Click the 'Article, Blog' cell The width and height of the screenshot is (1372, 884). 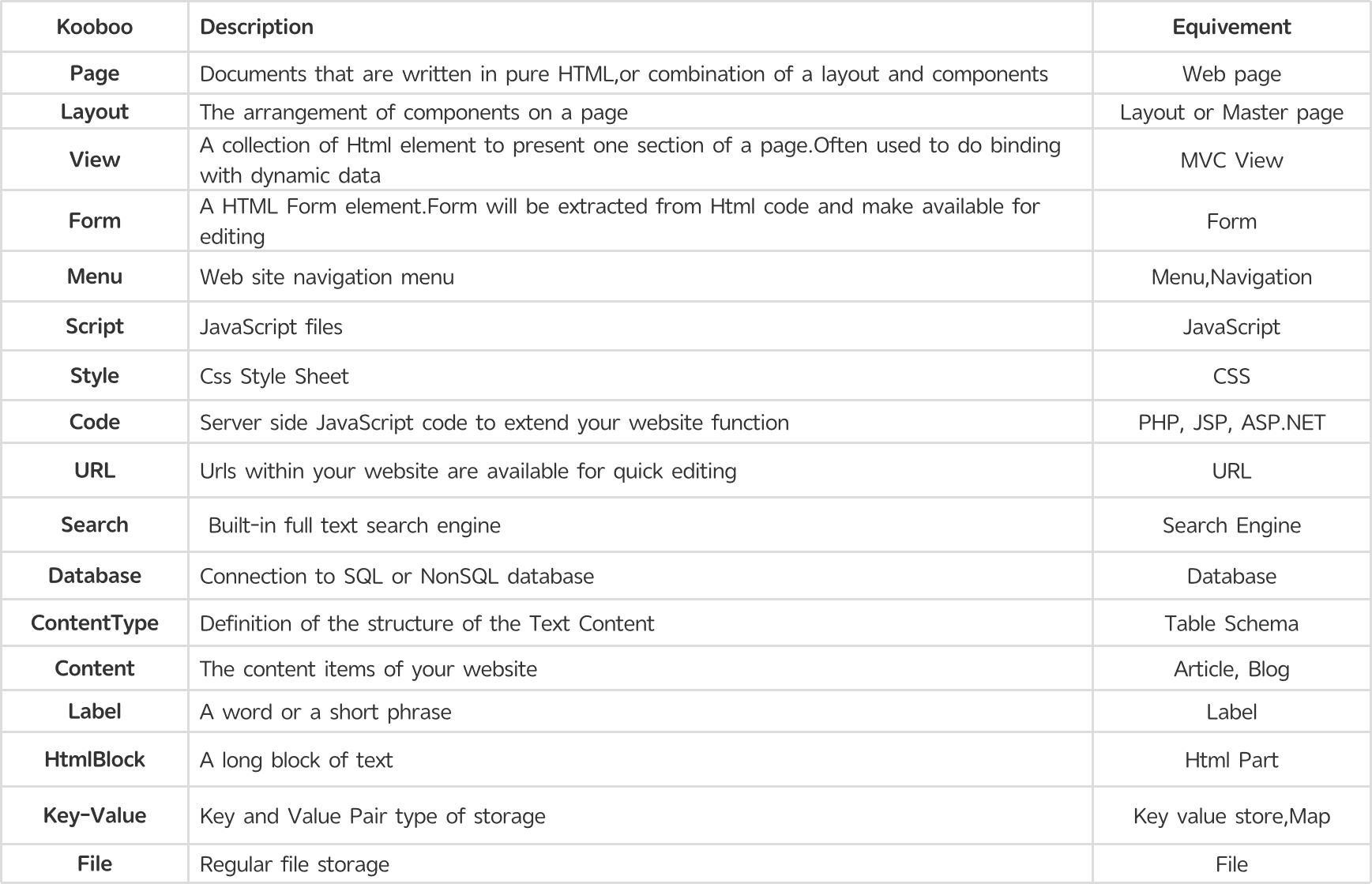(1231, 669)
